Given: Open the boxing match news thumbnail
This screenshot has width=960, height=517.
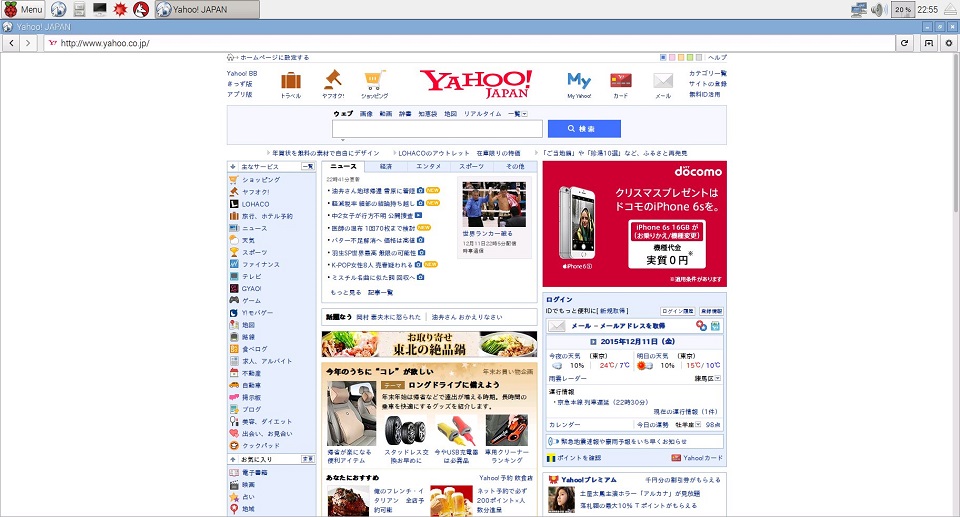Looking at the screenshot, I should point(494,204).
